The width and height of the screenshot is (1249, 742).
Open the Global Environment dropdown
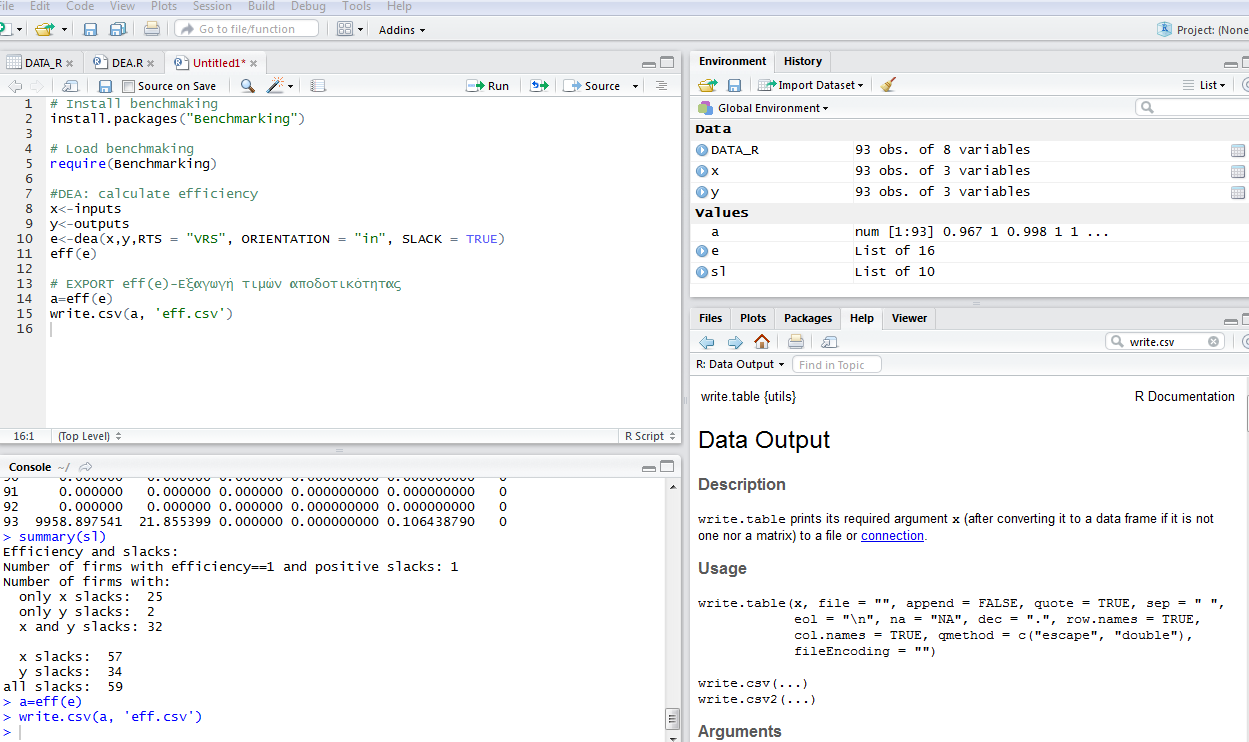pos(763,108)
